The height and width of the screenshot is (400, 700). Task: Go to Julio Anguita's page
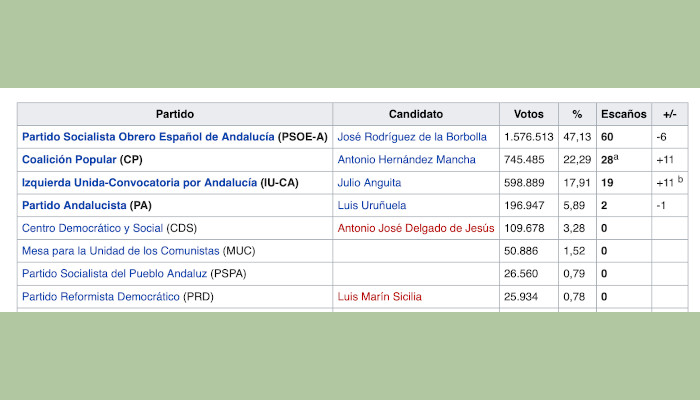[x=369, y=182]
